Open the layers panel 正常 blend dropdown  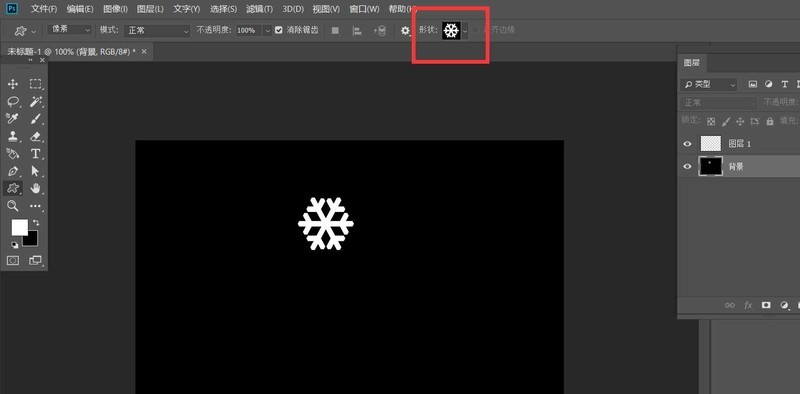tap(718, 103)
